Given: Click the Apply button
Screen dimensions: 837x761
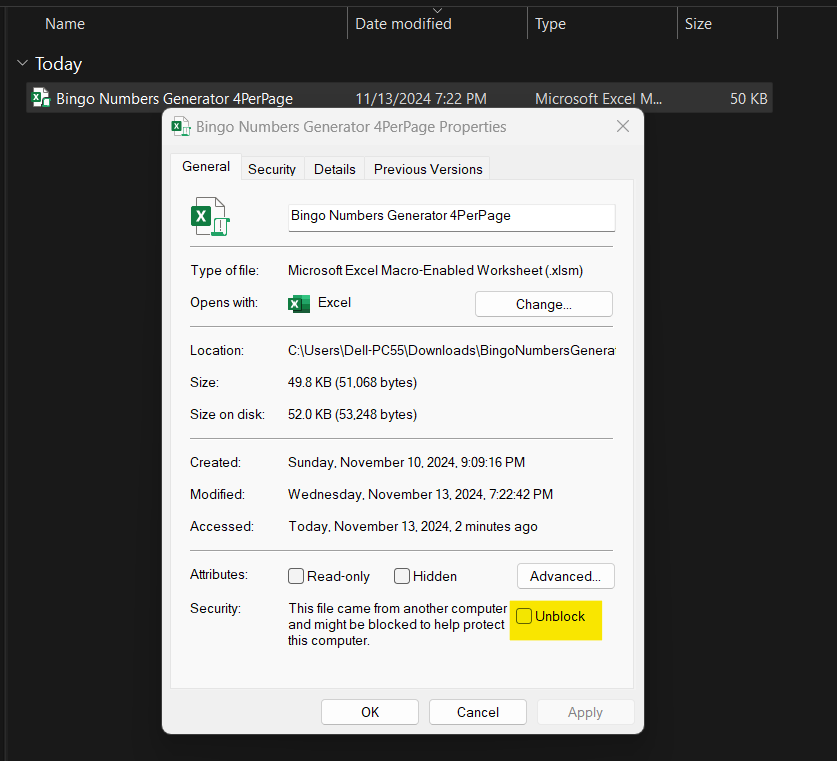Looking at the screenshot, I should (585, 712).
